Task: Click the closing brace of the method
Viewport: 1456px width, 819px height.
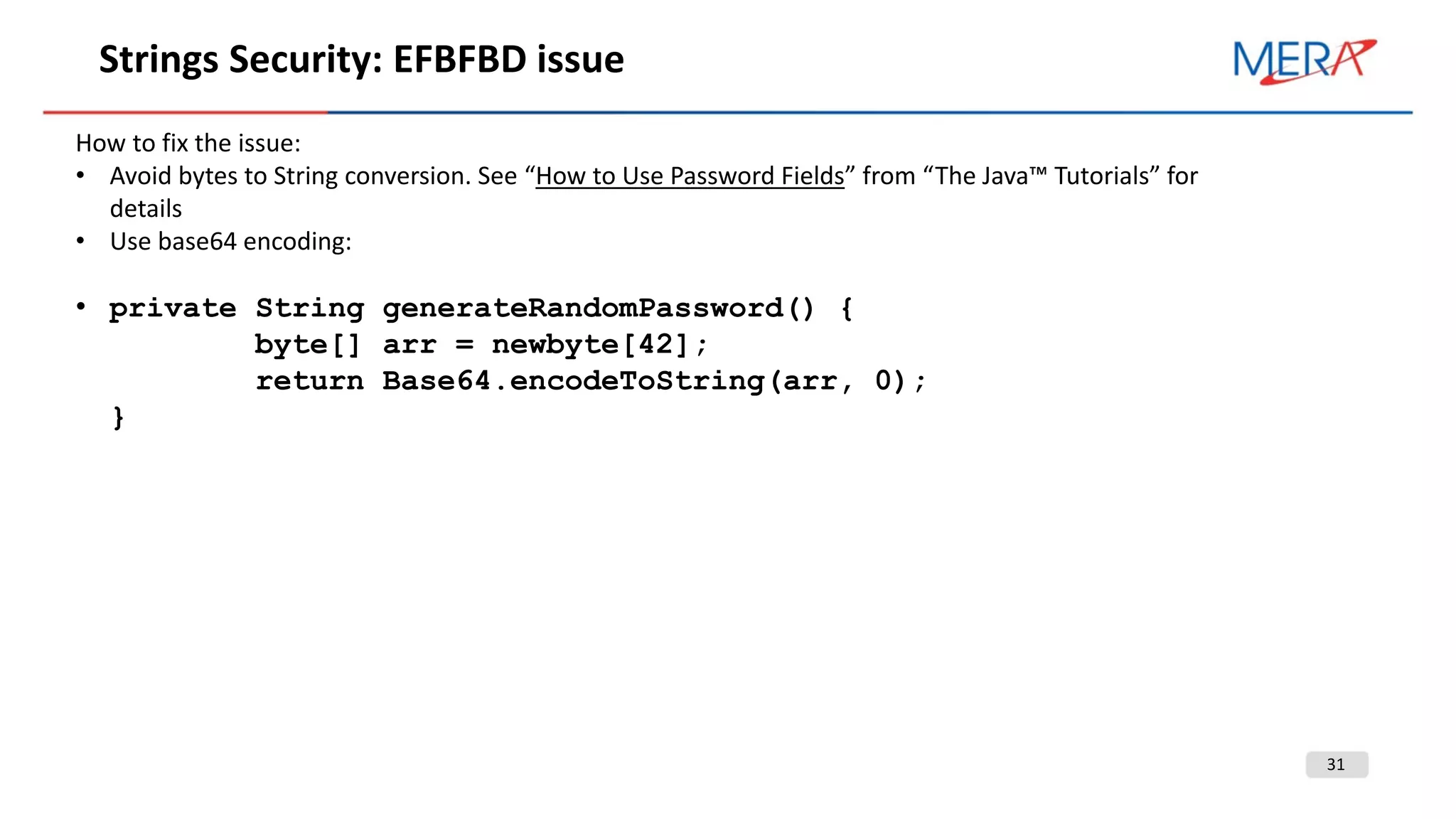Action: point(118,417)
